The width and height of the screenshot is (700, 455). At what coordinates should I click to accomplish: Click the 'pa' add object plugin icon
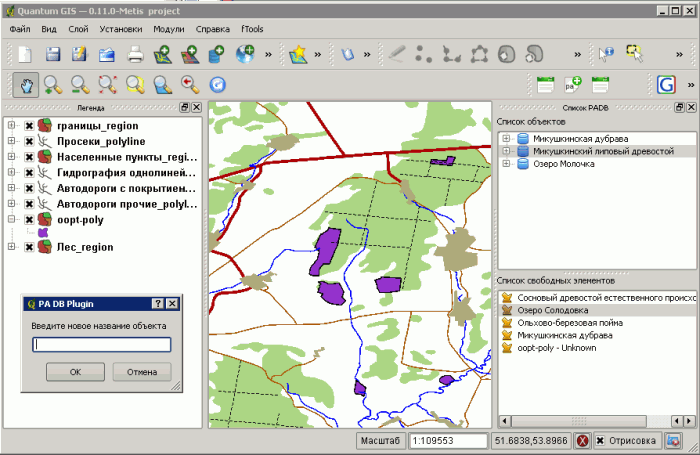pyautogui.click(x=573, y=85)
